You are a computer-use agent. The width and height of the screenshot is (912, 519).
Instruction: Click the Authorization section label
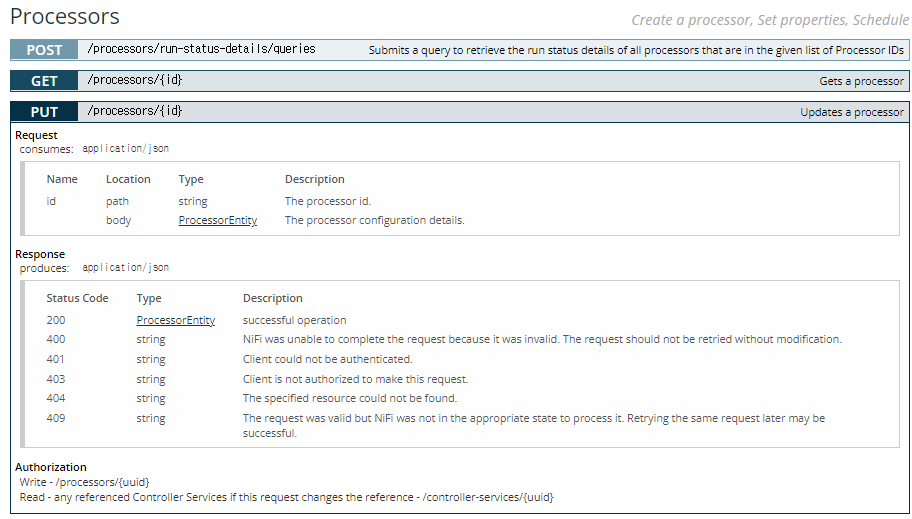tap(51, 467)
